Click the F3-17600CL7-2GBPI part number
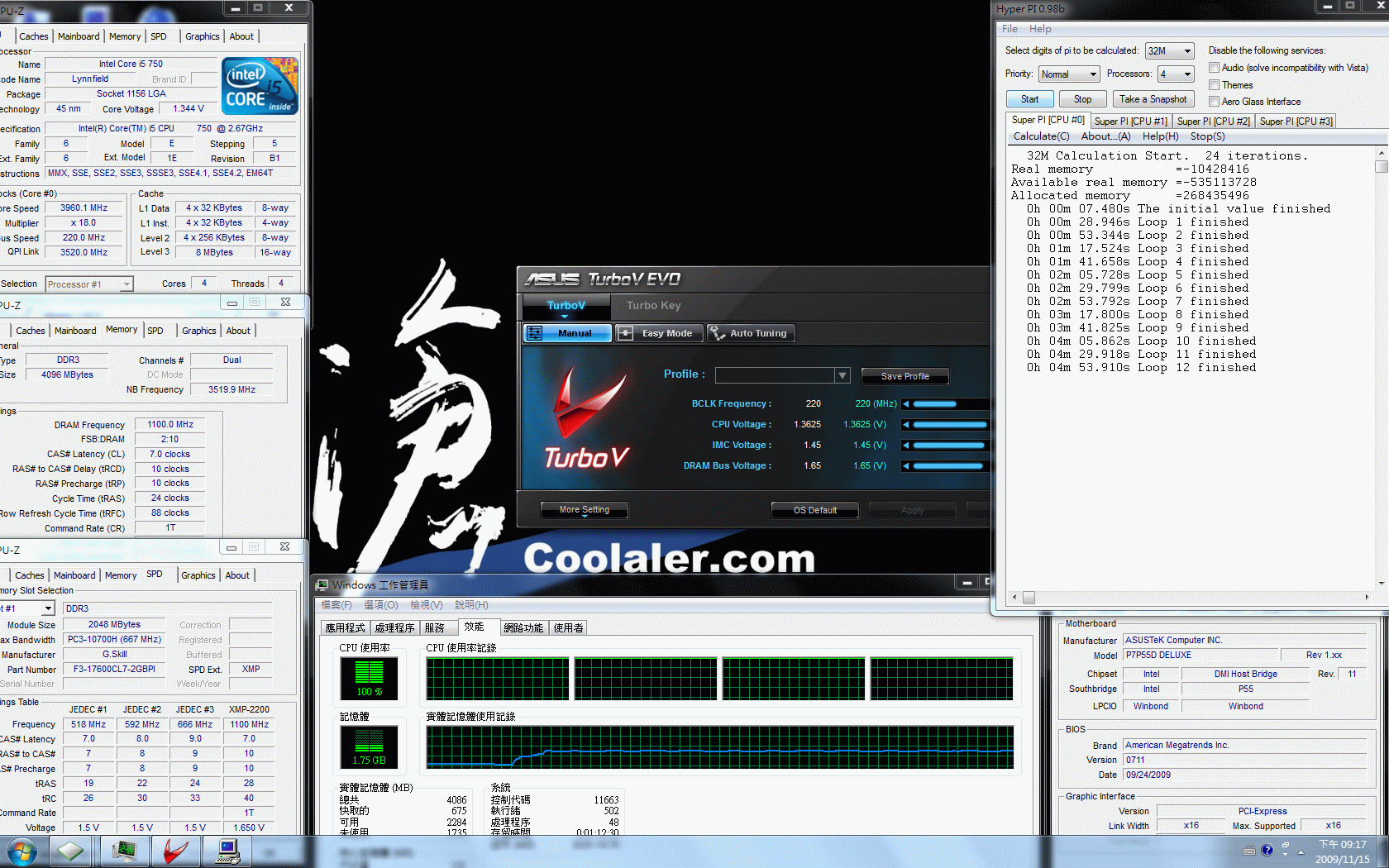 [x=114, y=670]
